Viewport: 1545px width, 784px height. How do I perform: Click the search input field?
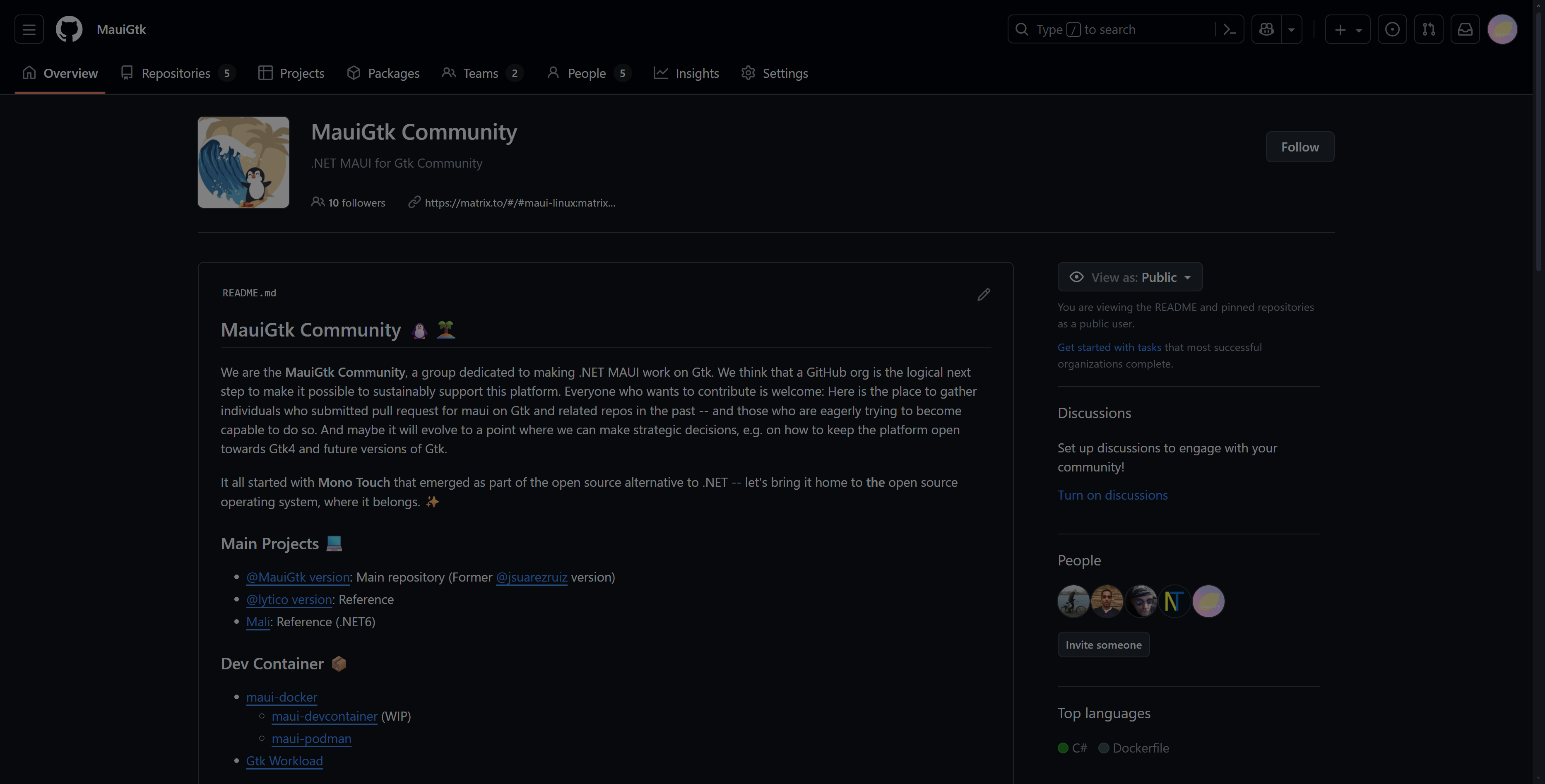click(x=1116, y=29)
